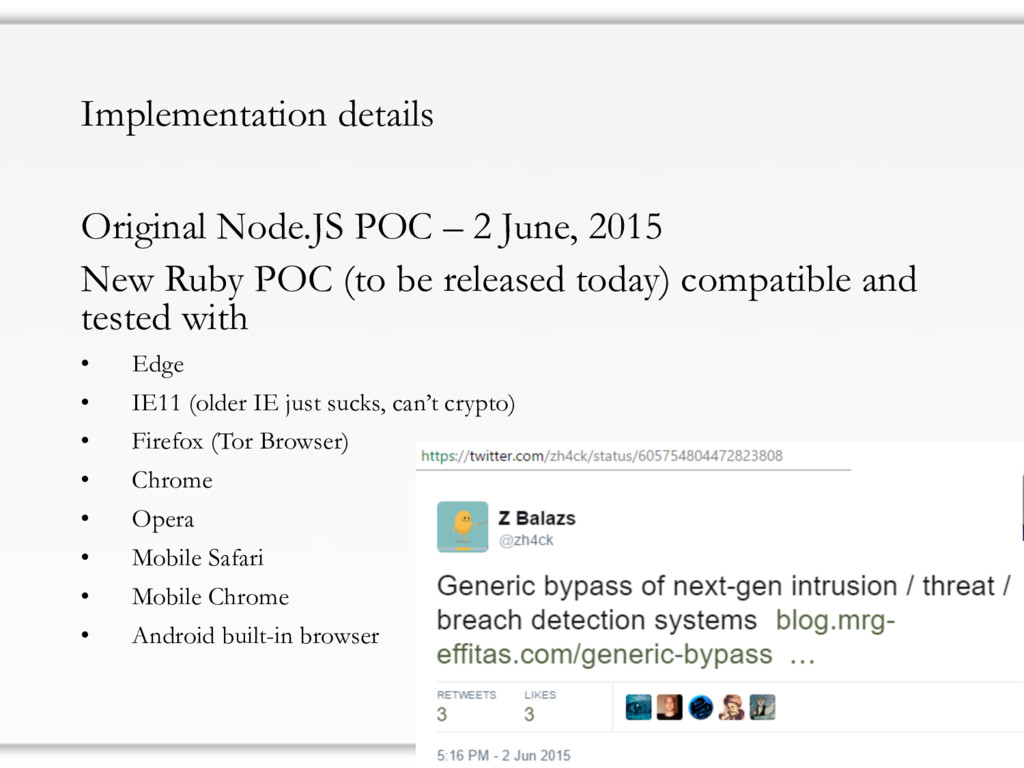Select the Firefox (Tor Browser) bullet

point(240,442)
